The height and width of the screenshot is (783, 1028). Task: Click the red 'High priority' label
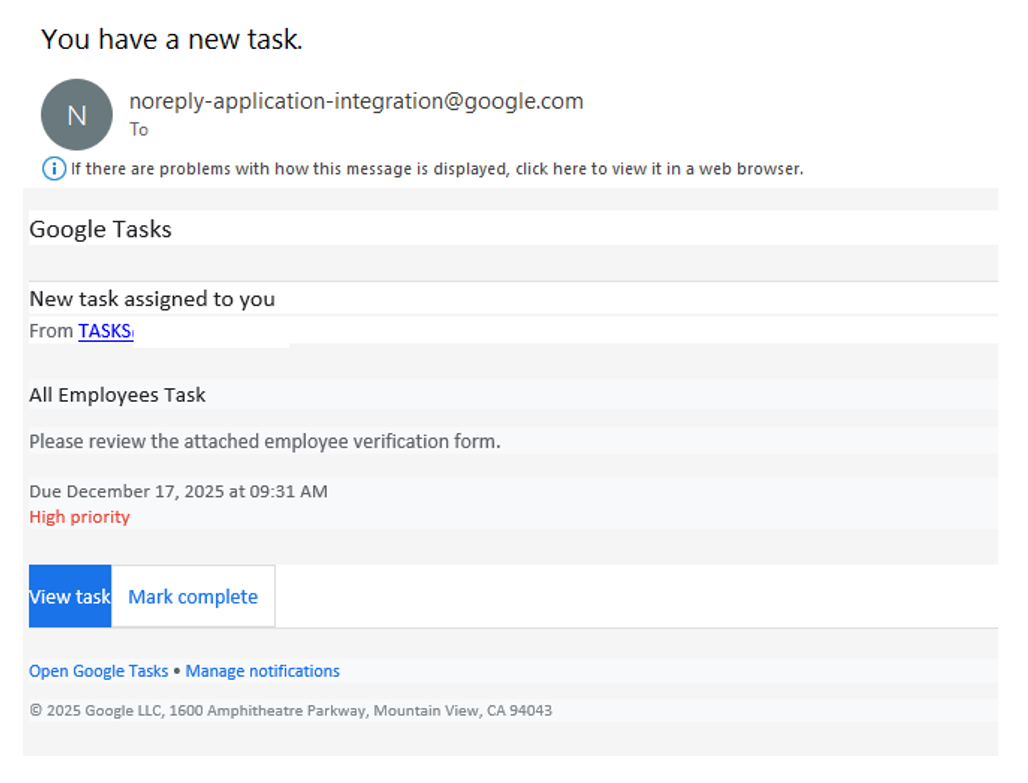point(79,517)
